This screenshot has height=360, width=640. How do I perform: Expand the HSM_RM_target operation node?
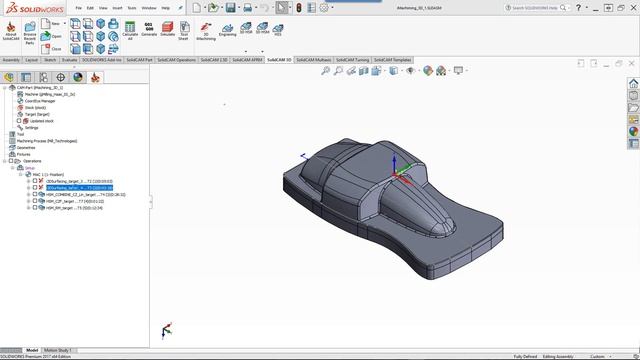coord(29,208)
